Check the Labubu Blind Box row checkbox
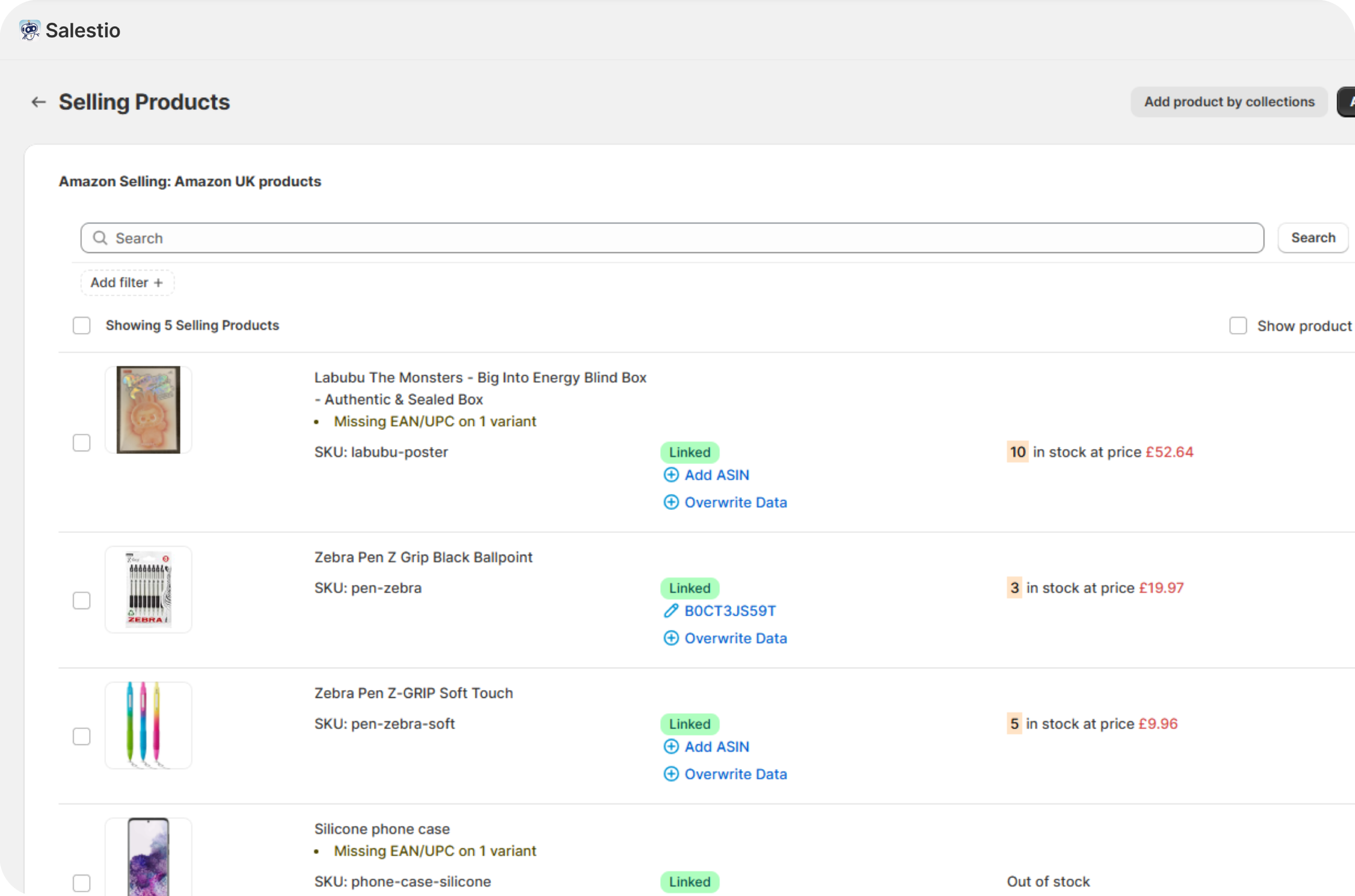 (x=82, y=443)
